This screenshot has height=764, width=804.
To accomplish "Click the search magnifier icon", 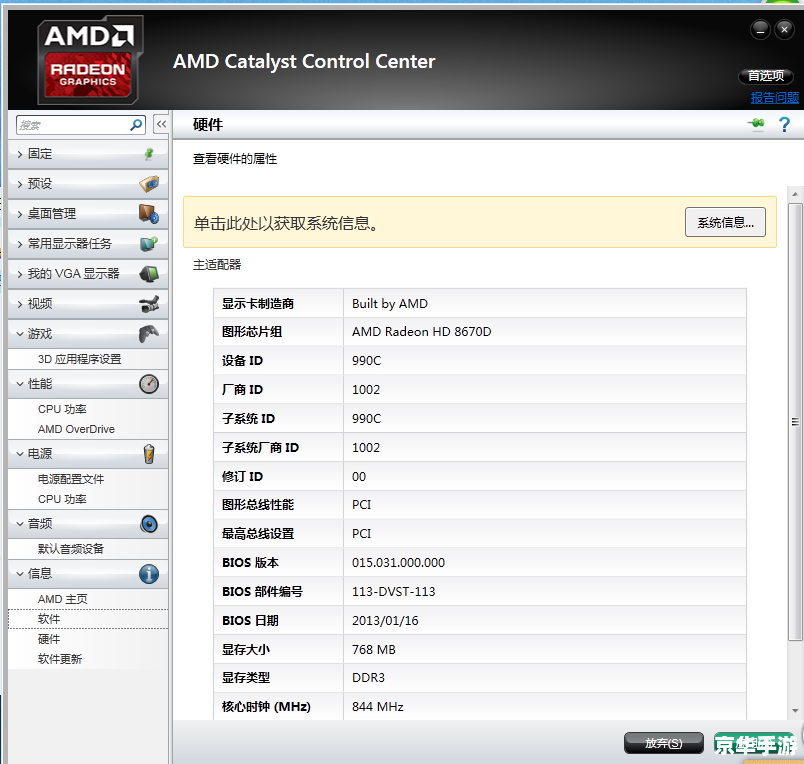I will 136,125.
